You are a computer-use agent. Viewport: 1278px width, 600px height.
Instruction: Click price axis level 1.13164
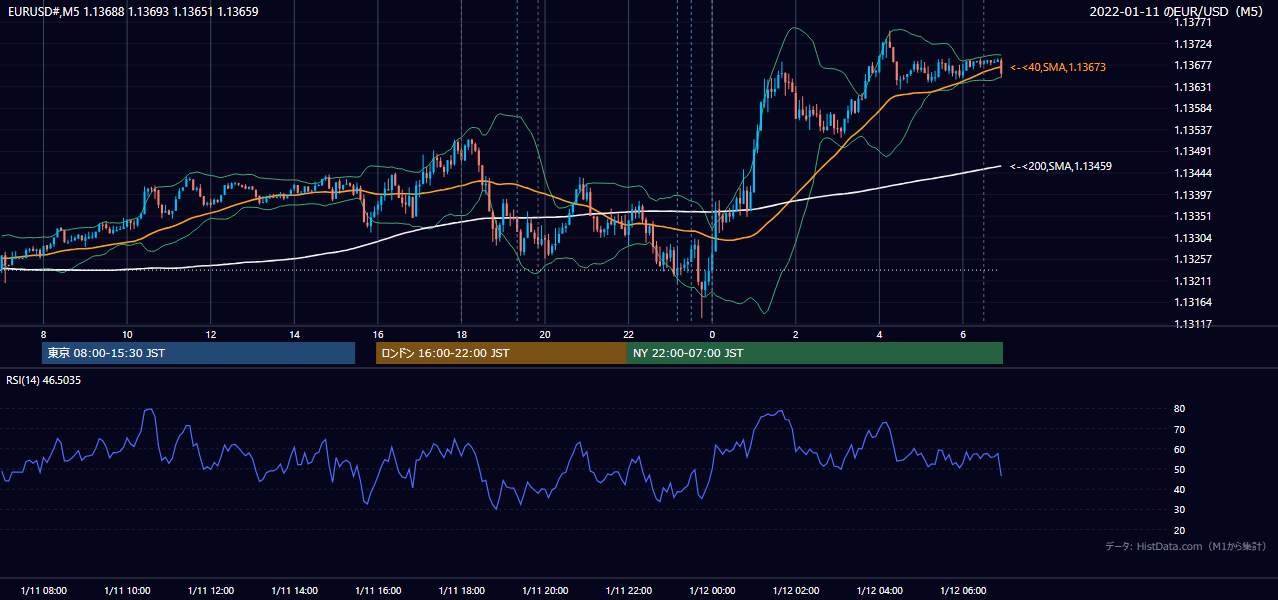tap(1193, 302)
